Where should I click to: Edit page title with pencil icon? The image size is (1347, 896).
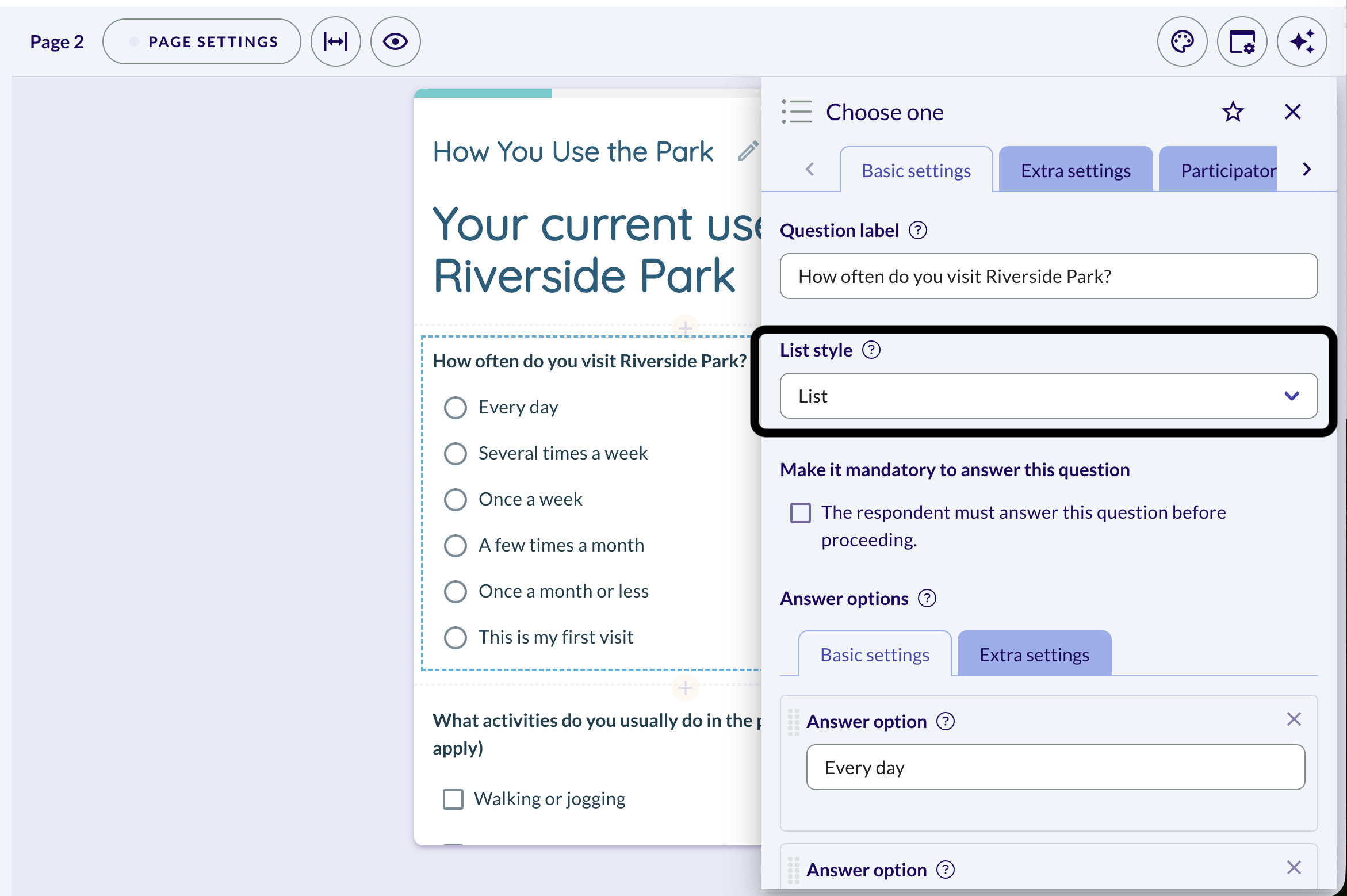click(748, 151)
